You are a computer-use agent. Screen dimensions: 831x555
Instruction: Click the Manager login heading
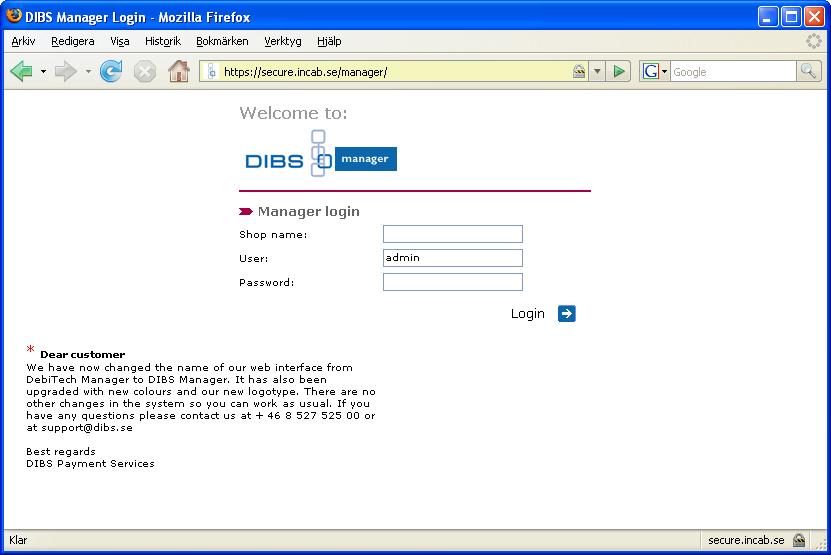point(308,211)
